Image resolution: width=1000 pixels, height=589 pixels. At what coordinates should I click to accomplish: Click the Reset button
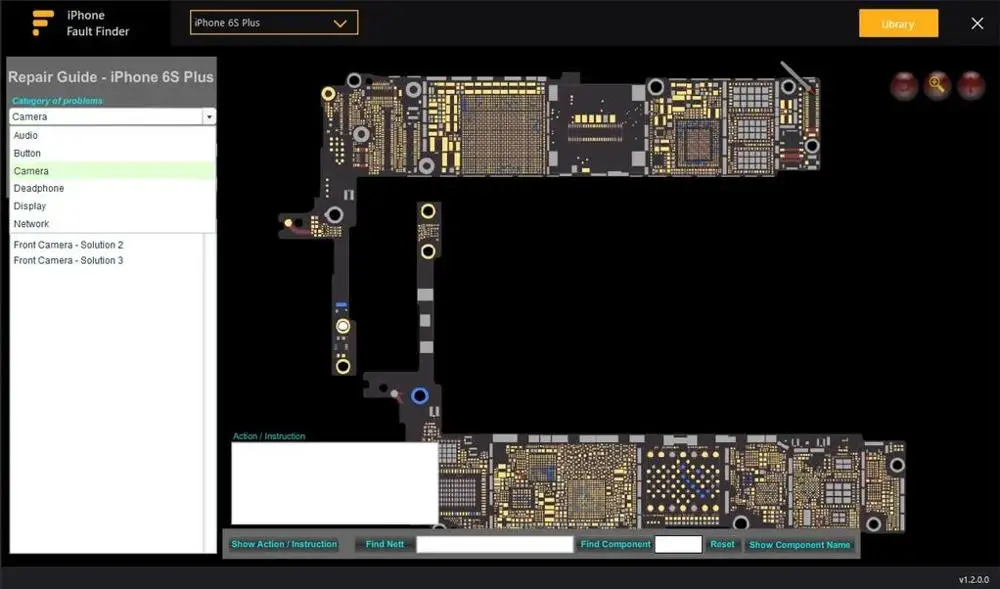coord(722,544)
